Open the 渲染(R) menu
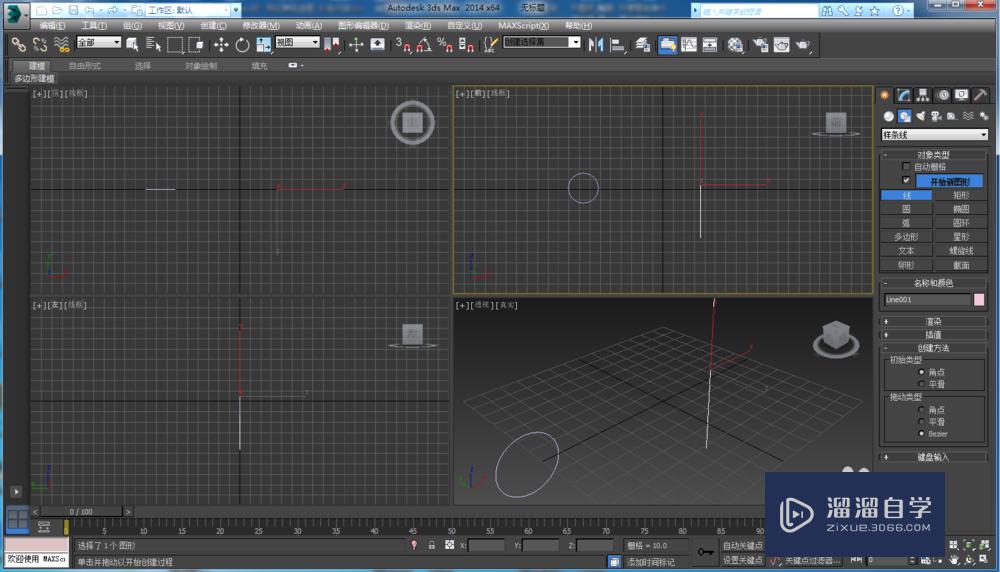This screenshot has height=572, width=1000. (x=418, y=25)
